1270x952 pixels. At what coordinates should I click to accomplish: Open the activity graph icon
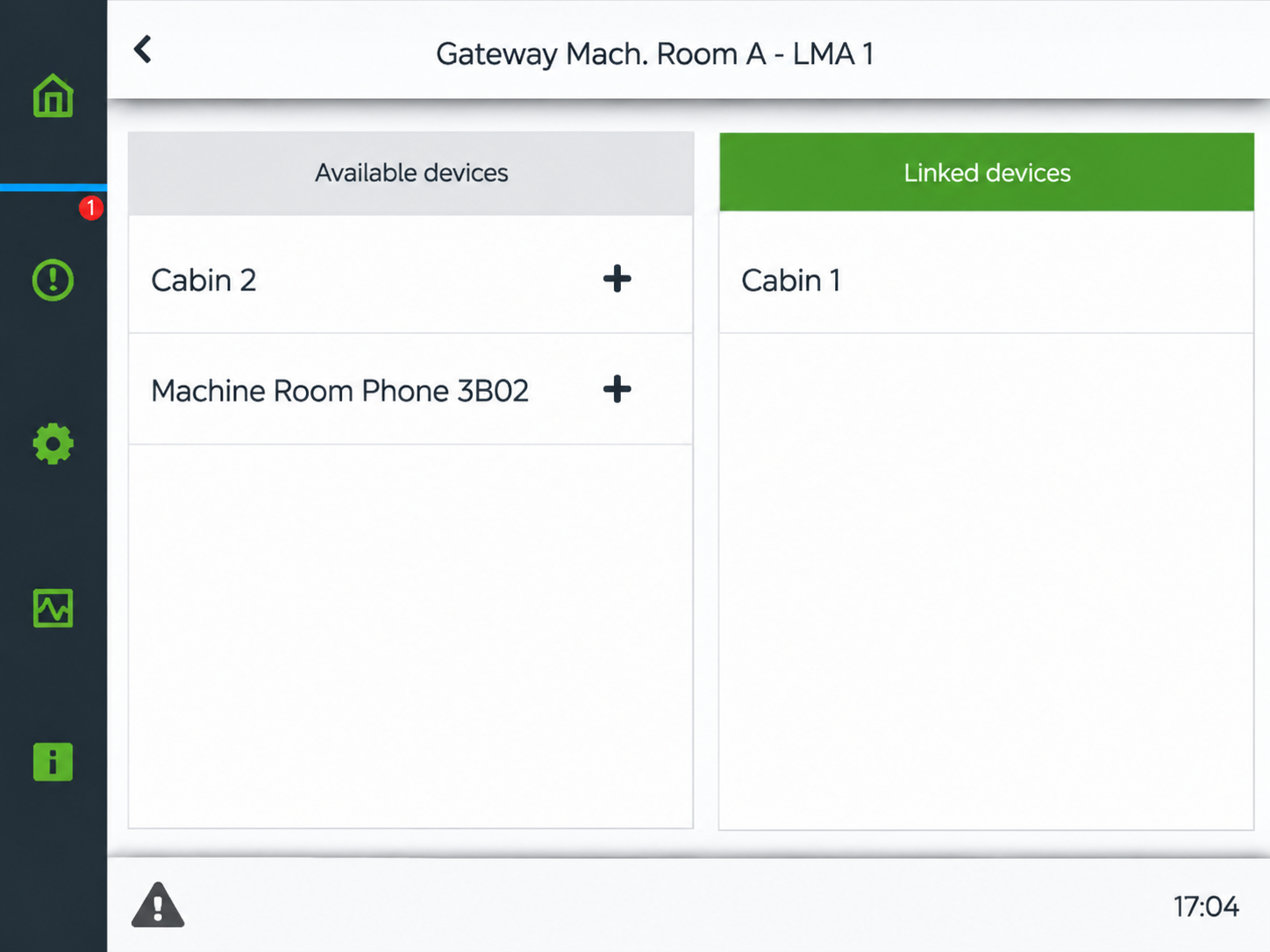(x=53, y=608)
